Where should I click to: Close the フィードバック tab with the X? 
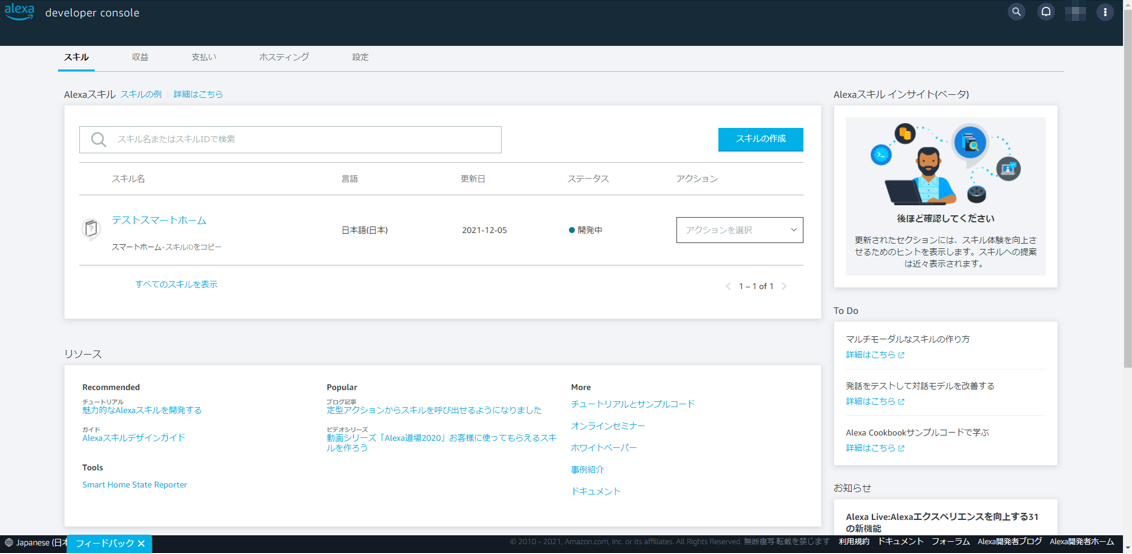click(x=142, y=544)
